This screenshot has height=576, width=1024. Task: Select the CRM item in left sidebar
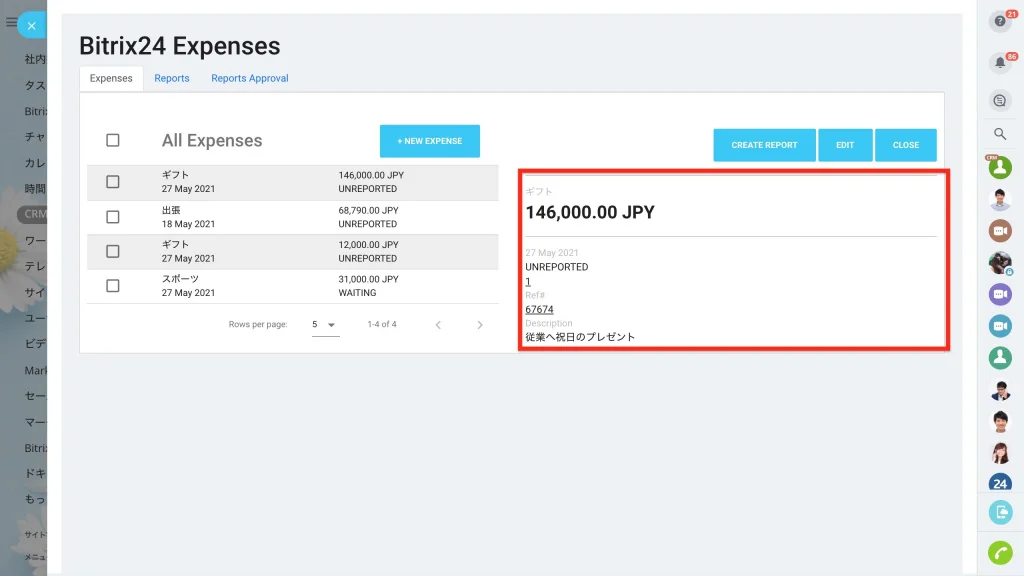(35, 214)
